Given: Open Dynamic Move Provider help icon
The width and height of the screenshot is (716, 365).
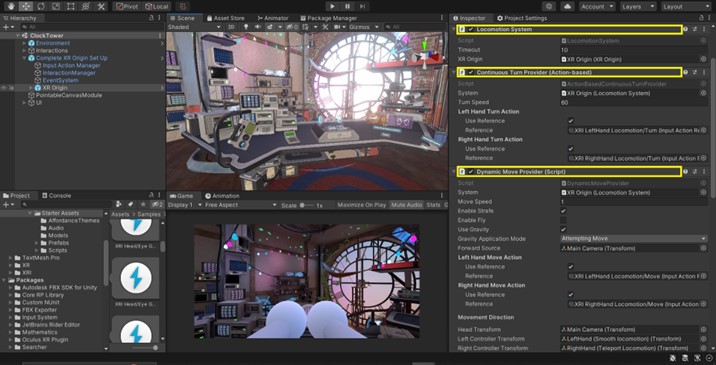Looking at the screenshot, I should coord(685,172).
